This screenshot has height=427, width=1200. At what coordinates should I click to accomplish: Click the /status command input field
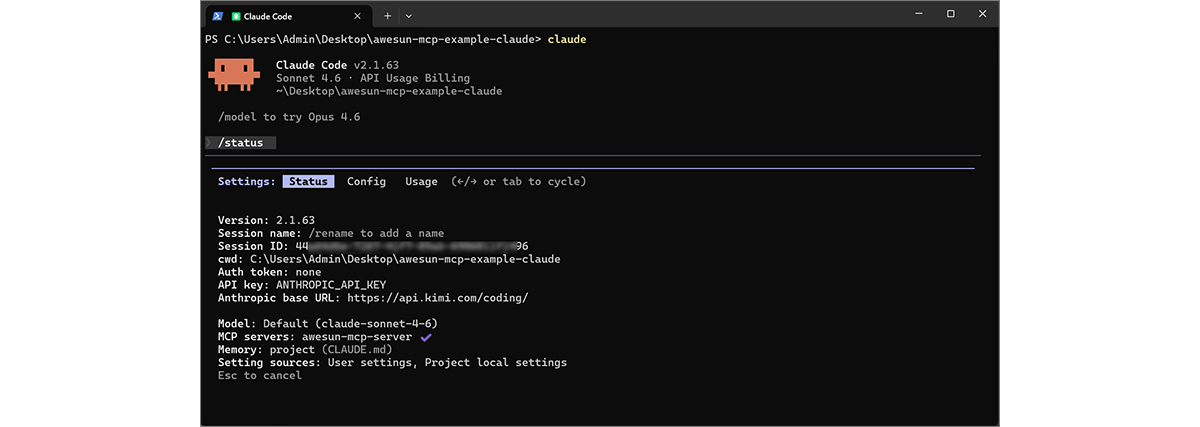[x=241, y=143]
